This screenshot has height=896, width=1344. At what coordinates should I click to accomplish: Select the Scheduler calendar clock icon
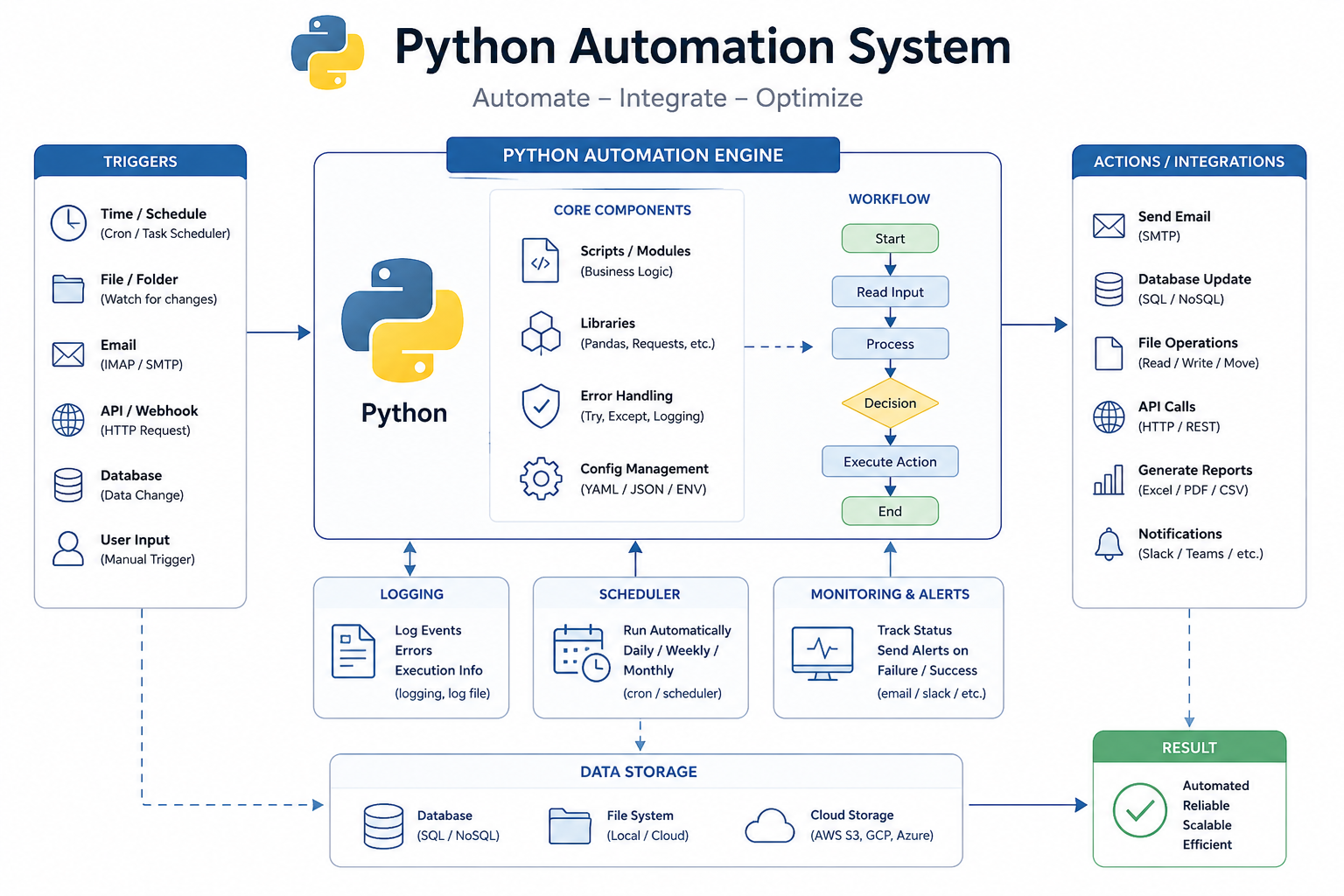coord(581,653)
